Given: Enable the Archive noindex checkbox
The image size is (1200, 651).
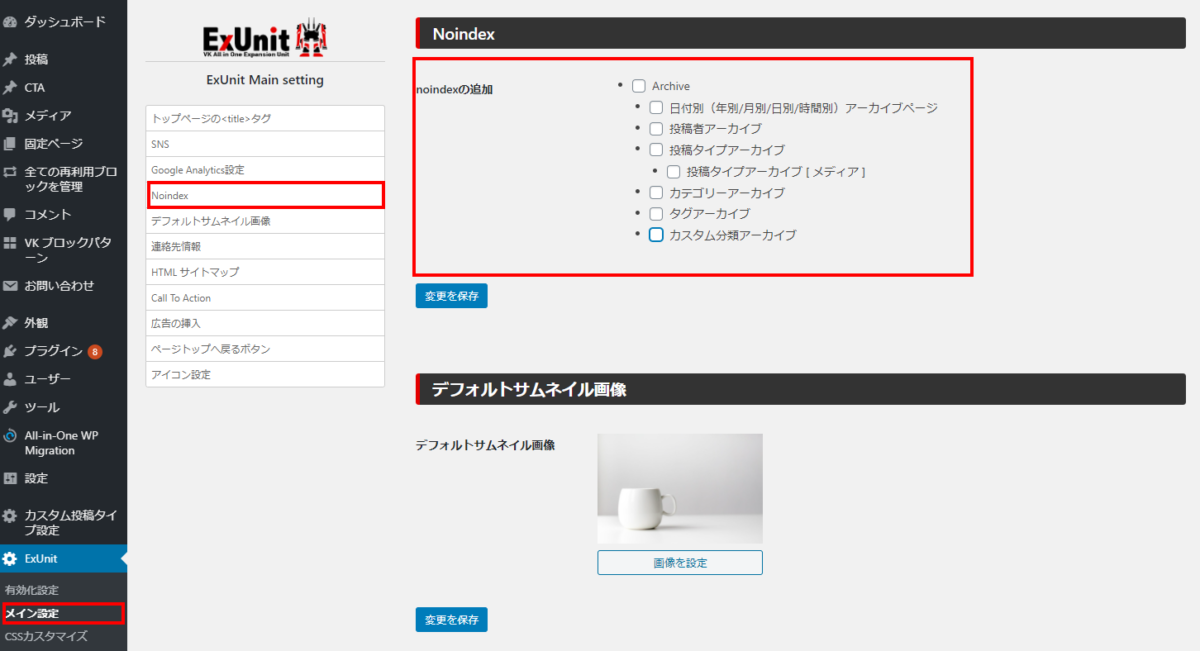Looking at the screenshot, I should pos(639,87).
